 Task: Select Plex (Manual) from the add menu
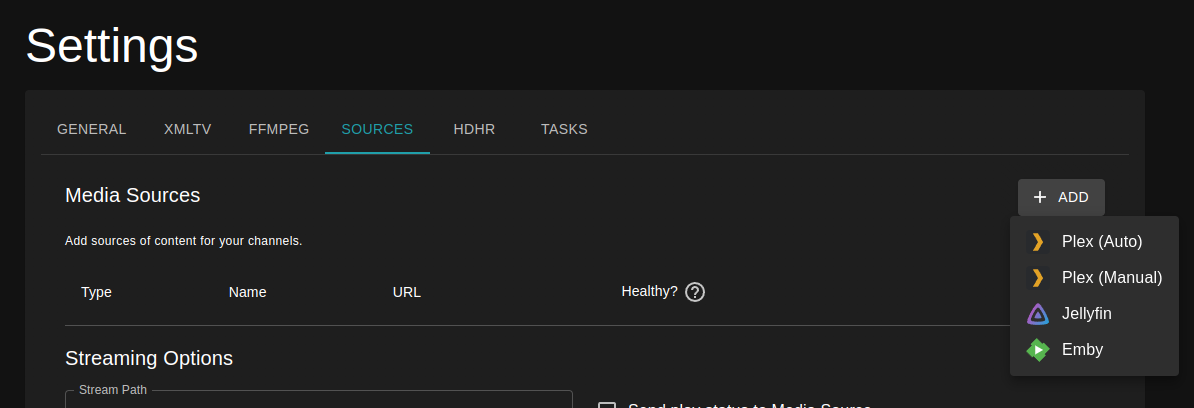pyautogui.click(x=1111, y=277)
